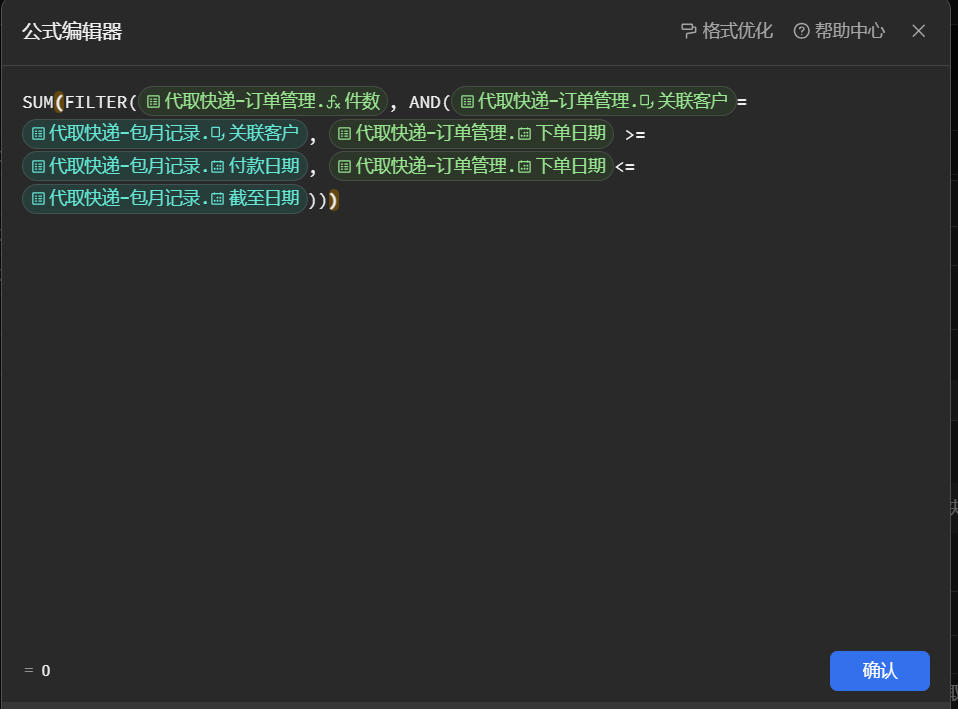Viewport: 958px width, 709px height.
Task: Click the highlighted opening parenthesis after SUM
Action: [x=59, y=101]
